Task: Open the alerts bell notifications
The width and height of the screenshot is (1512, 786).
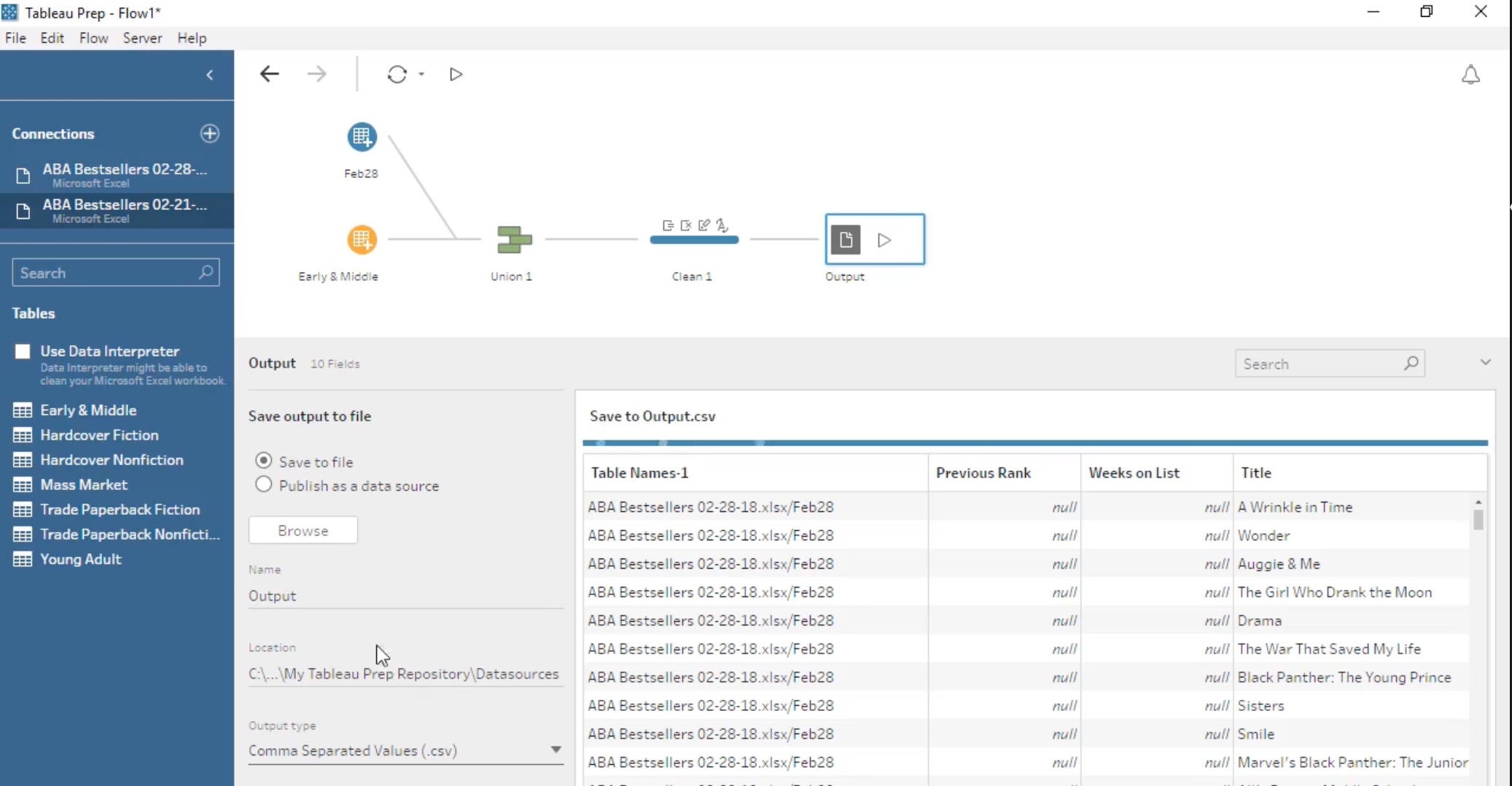Action: pos(1470,75)
